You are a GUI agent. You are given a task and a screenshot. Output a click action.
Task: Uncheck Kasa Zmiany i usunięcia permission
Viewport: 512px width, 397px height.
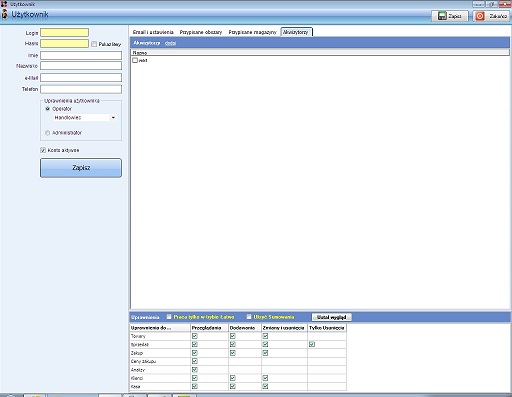coord(265,386)
